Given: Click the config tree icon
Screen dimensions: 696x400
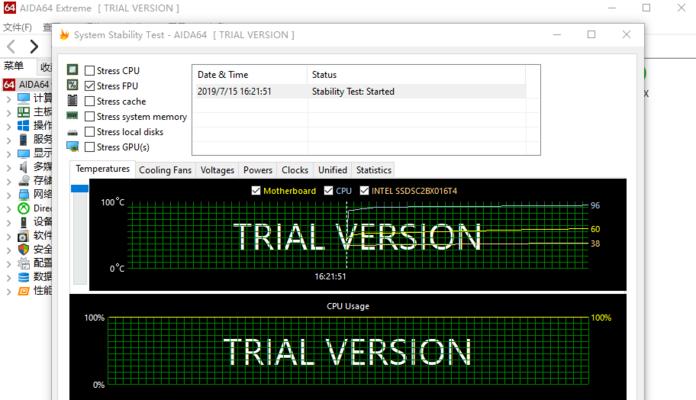Looking at the screenshot, I should (x=24, y=263).
